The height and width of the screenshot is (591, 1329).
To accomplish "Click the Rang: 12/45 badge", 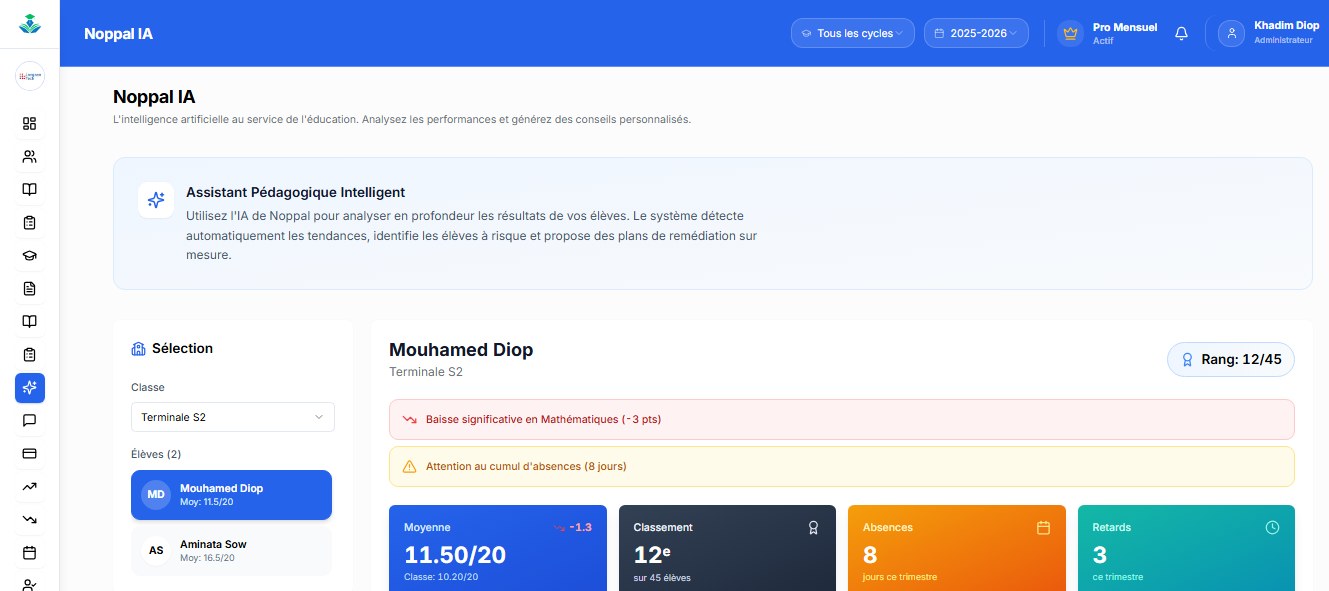I will [x=1231, y=359].
